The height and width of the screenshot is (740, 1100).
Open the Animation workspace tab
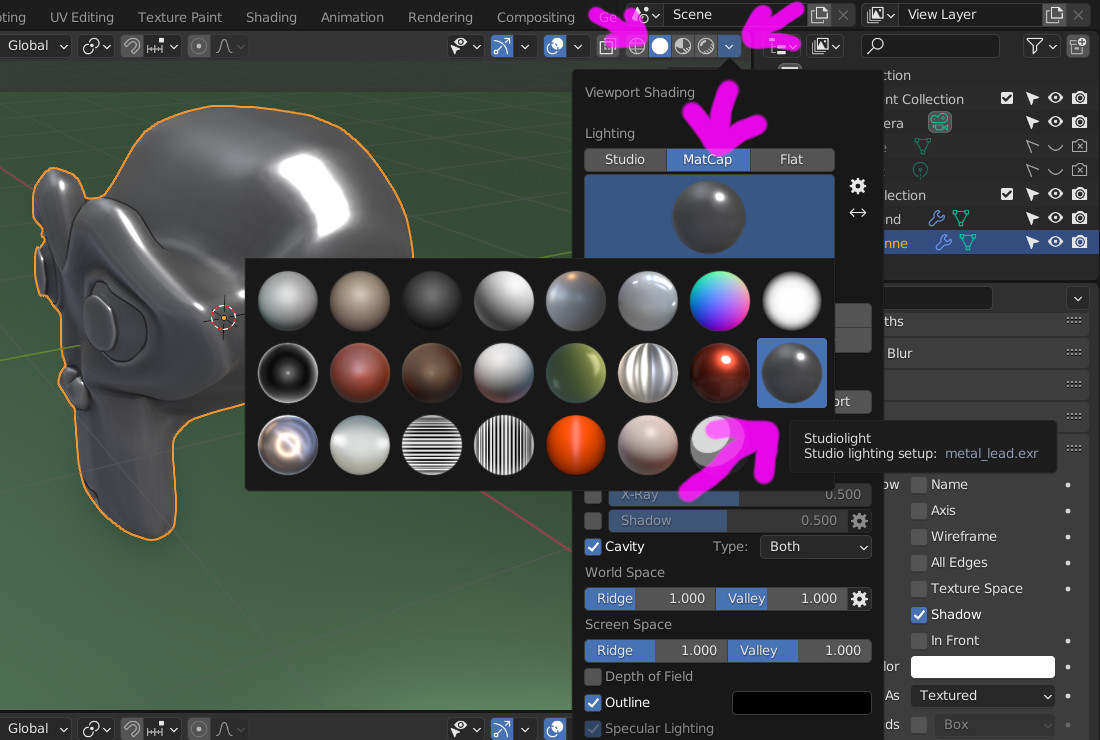pyautogui.click(x=351, y=16)
